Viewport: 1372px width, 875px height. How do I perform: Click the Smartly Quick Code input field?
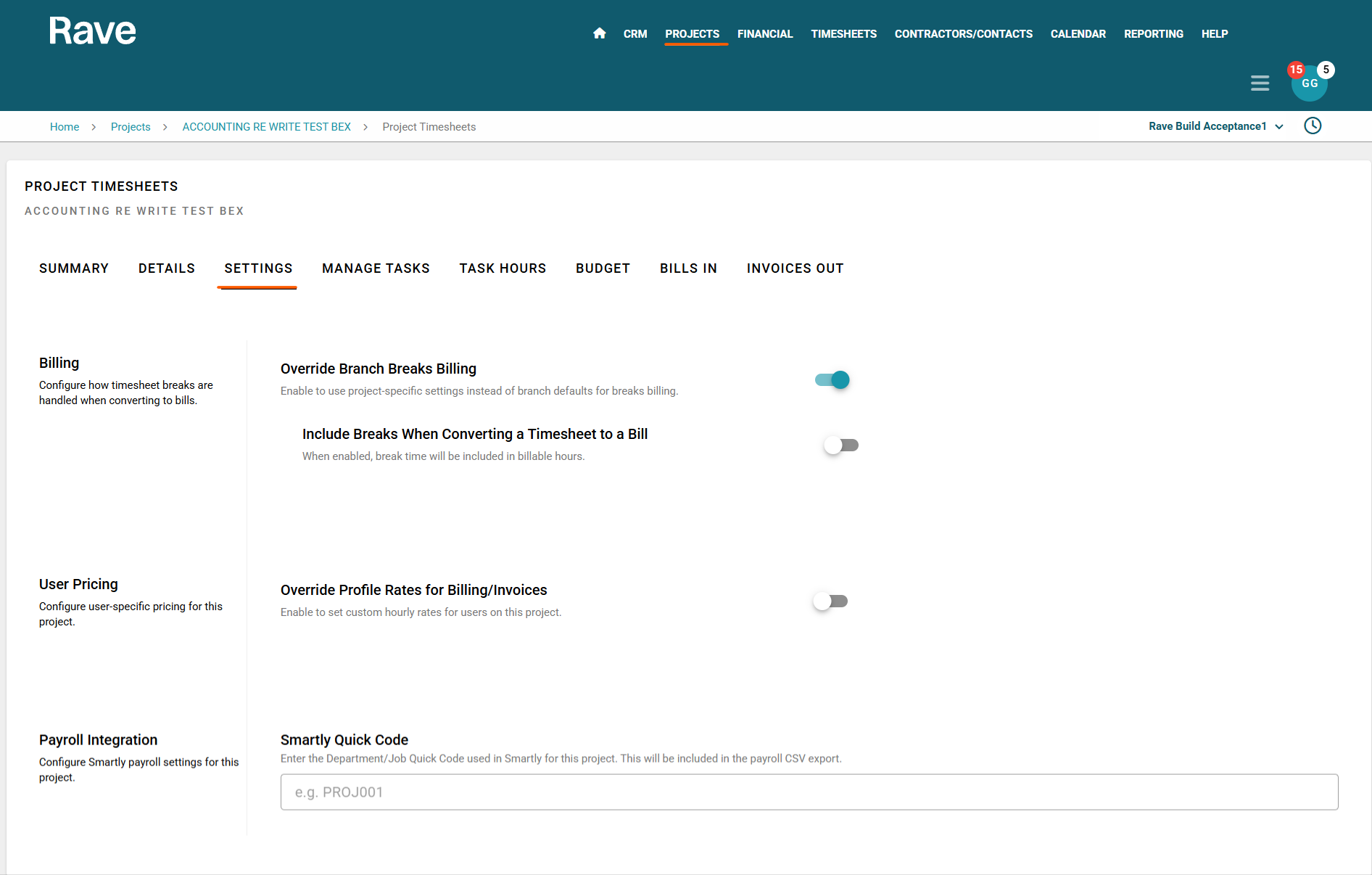point(809,792)
